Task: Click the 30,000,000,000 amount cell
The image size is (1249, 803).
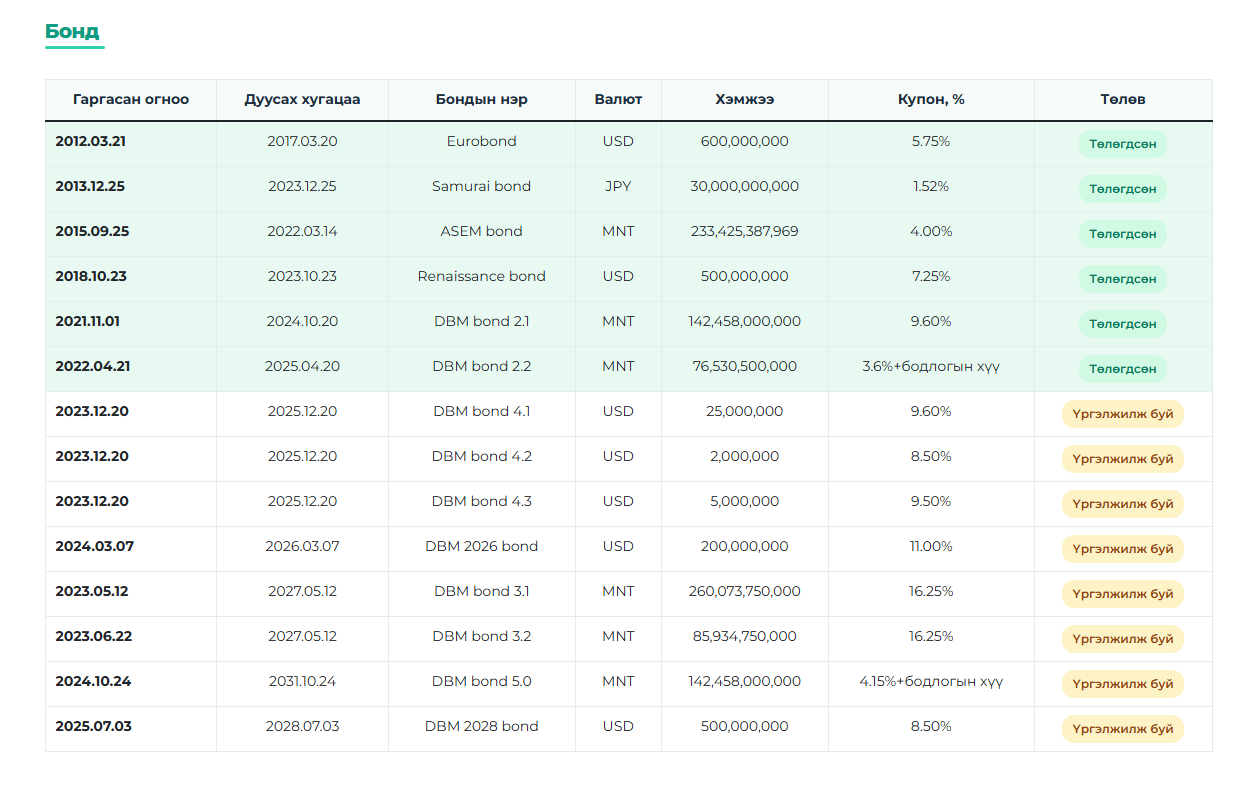Action: point(744,187)
